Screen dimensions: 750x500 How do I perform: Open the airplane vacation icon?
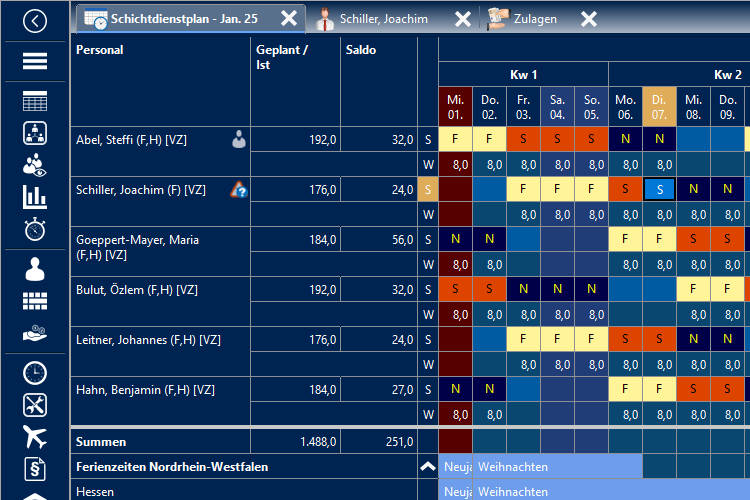[x=35, y=437]
